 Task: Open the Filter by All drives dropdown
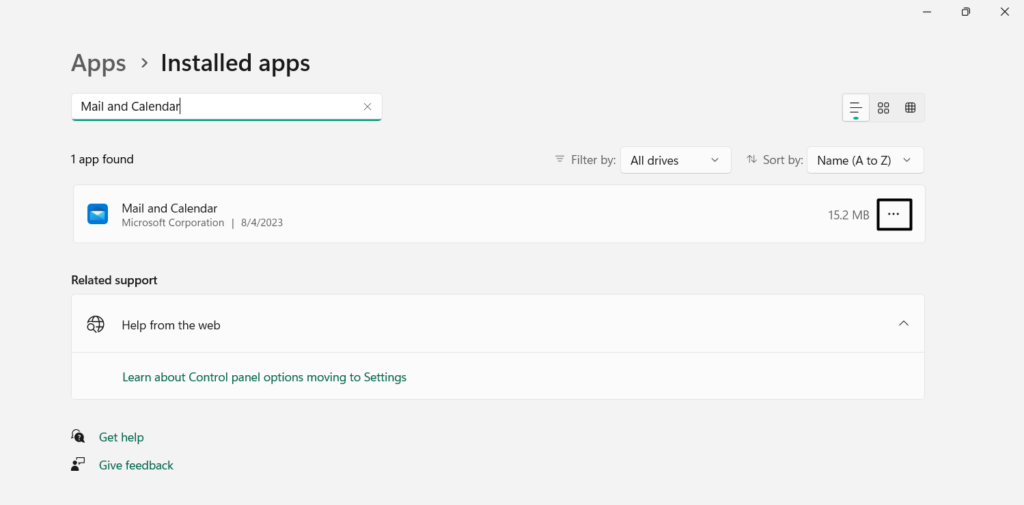[x=675, y=160]
